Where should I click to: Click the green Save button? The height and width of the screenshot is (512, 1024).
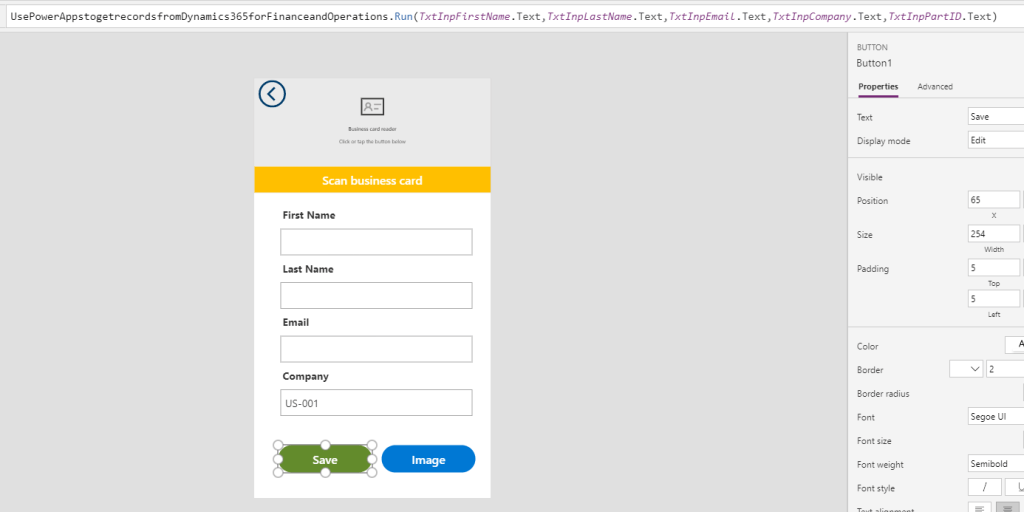(325, 460)
